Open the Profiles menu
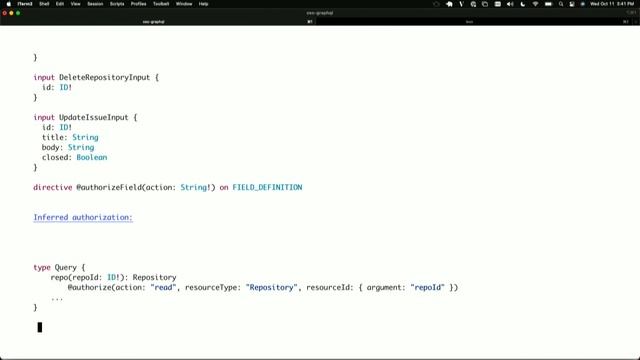This screenshot has width=640, height=360. [138, 4]
